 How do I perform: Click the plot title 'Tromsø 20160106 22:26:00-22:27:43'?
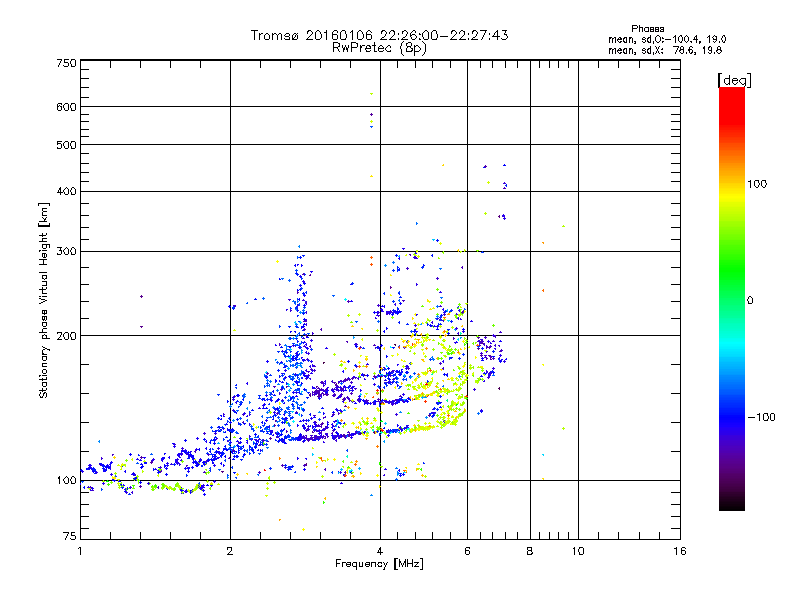(379, 35)
